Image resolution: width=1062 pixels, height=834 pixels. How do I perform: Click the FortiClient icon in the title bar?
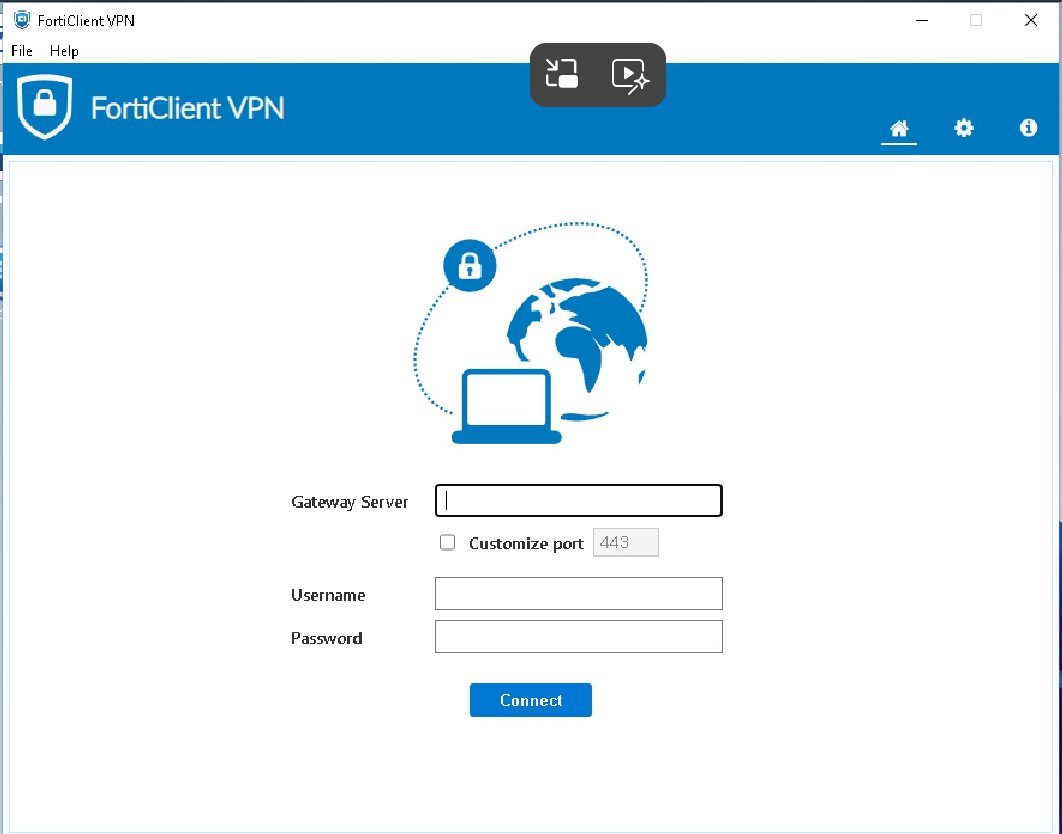[20, 18]
